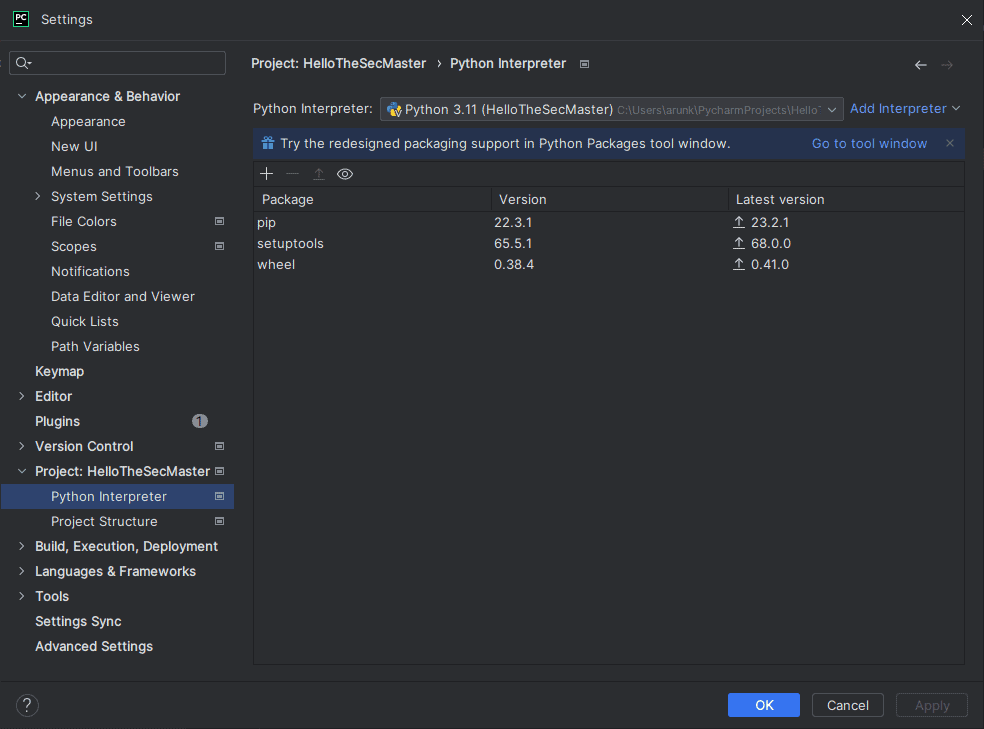Click upgrade arrow beside pip latest version
Image resolution: width=984 pixels, height=729 pixels.
pyautogui.click(x=739, y=222)
